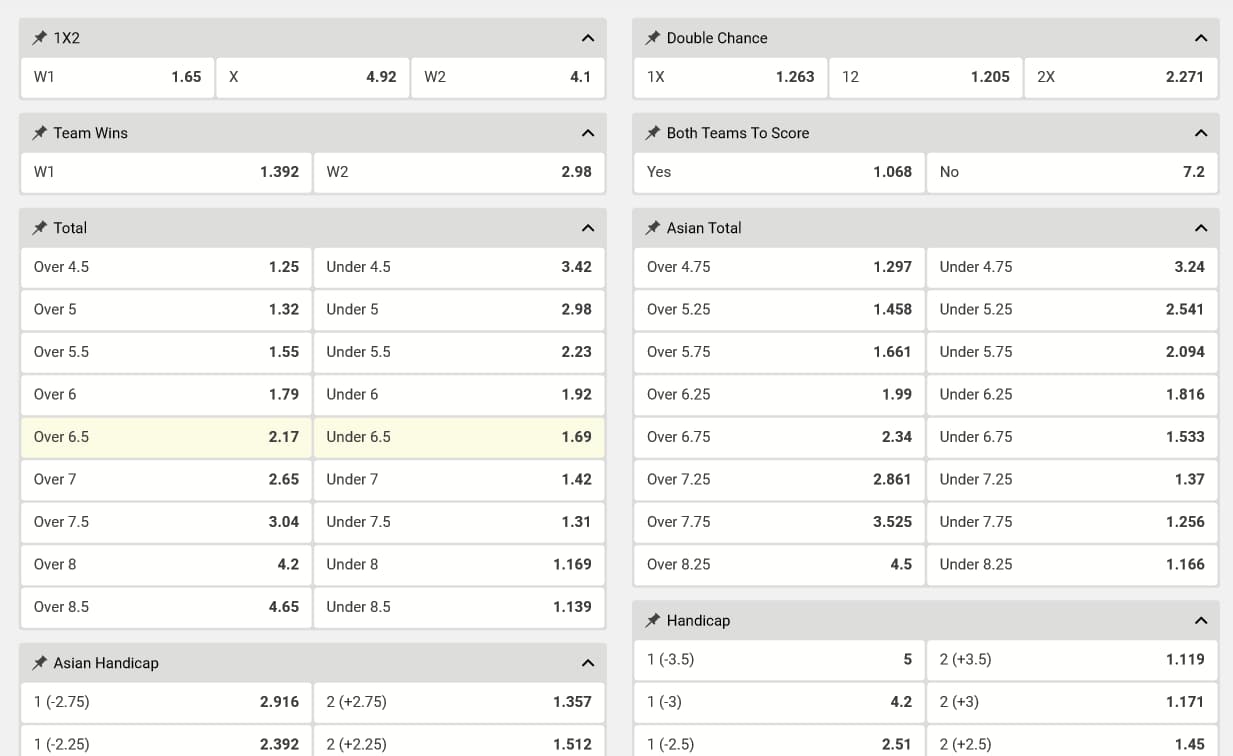Pin the Both Teams To Score market
1233x756 pixels.
coord(653,133)
